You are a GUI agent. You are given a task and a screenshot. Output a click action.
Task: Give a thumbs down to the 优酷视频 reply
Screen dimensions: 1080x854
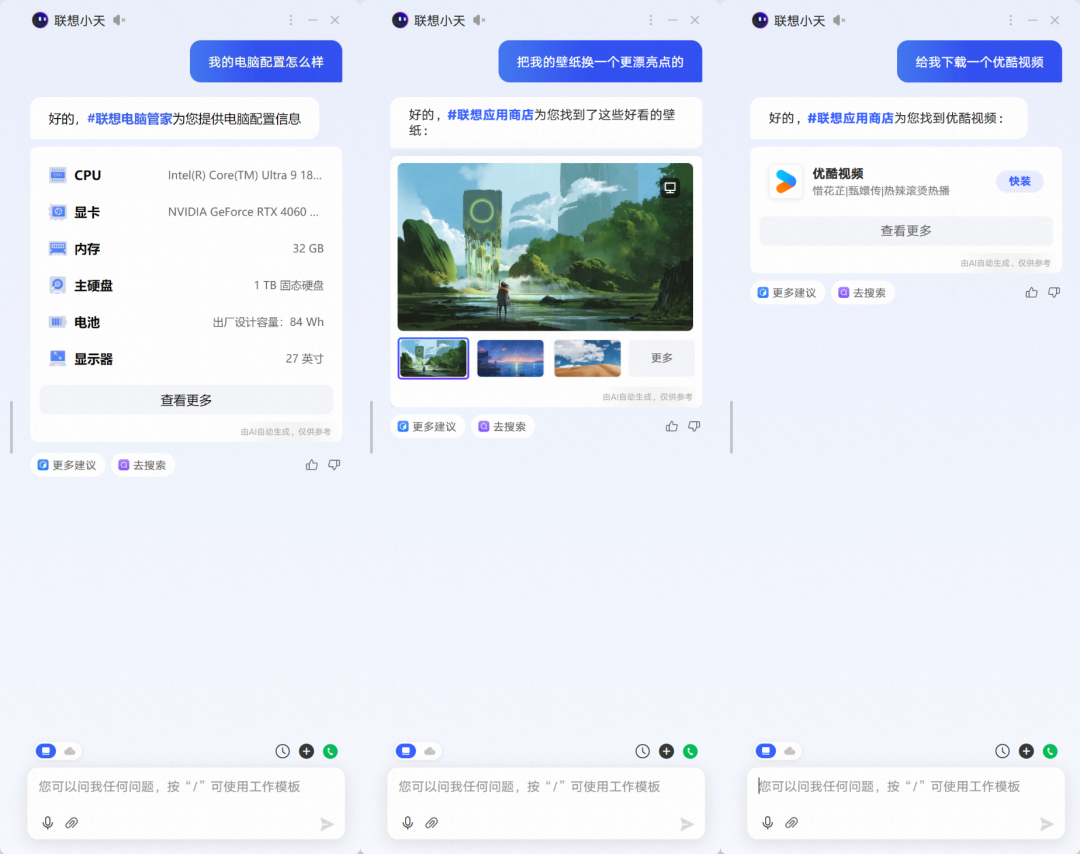tap(1053, 291)
